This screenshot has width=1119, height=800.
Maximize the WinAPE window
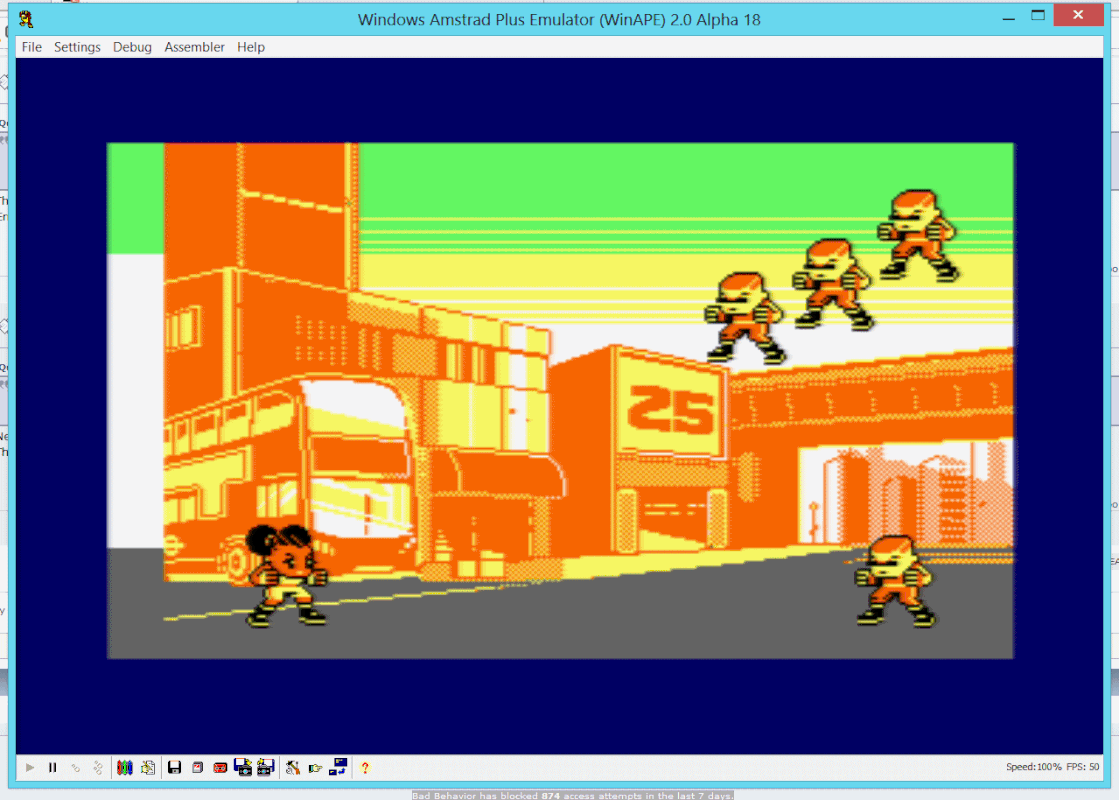click(1038, 16)
